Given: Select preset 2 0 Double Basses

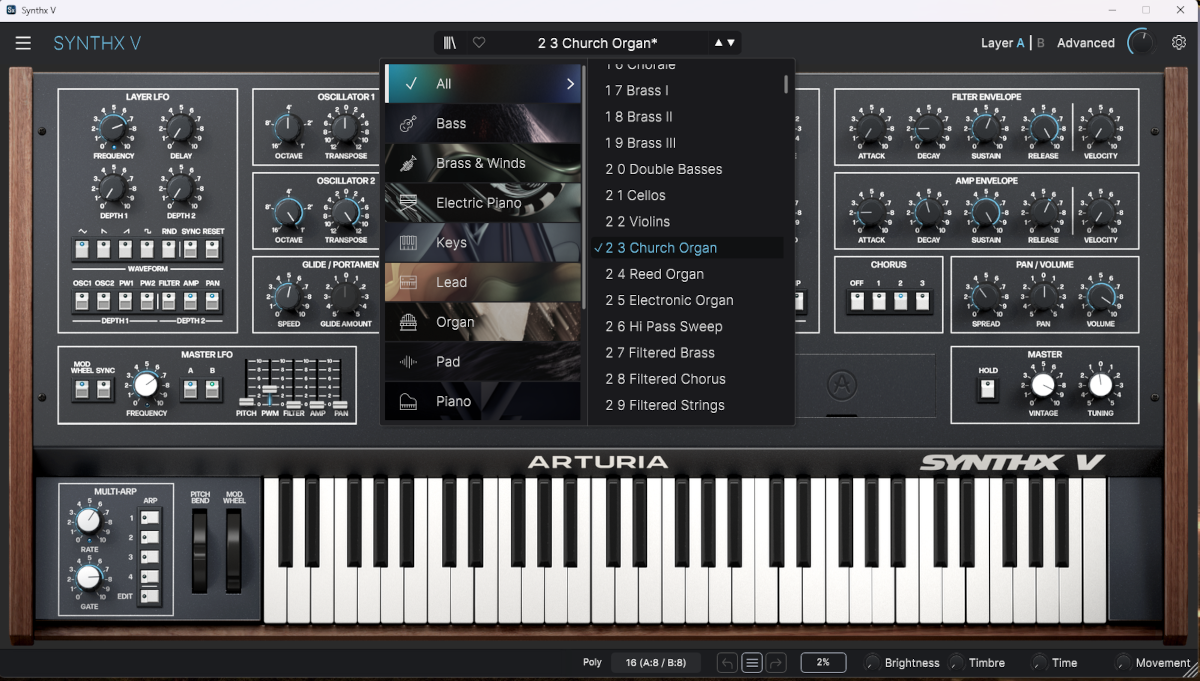Looking at the screenshot, I should [688, 169].
